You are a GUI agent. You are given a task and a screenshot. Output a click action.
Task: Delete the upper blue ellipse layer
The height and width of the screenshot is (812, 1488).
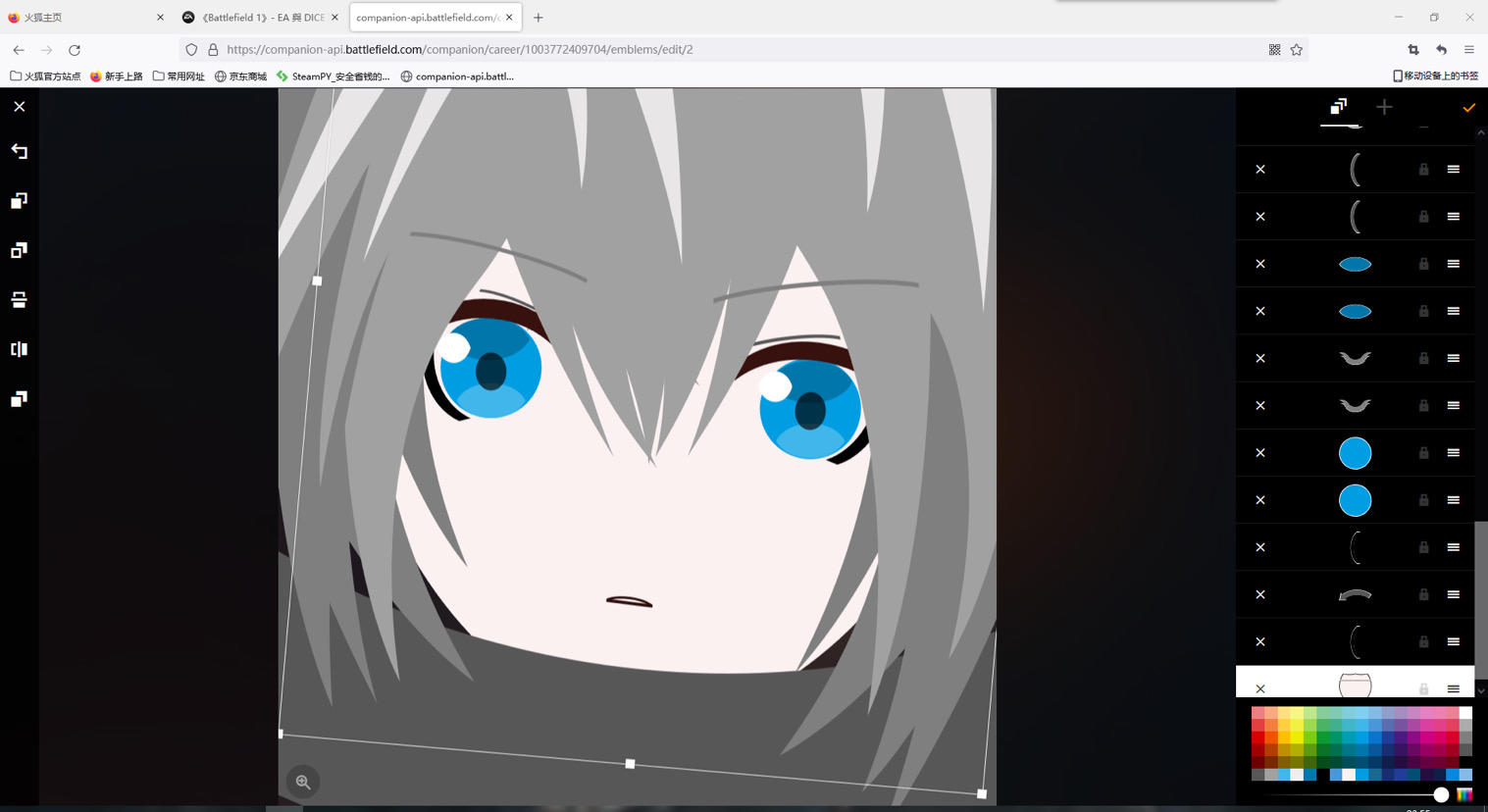click(x=1260, y=264)
